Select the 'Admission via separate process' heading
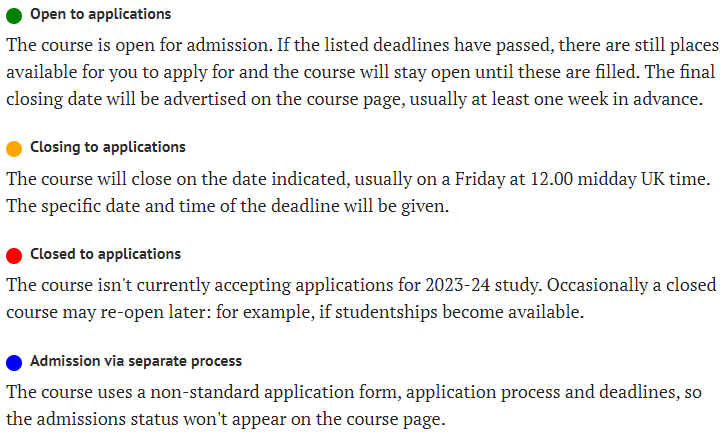 (136, 361)
